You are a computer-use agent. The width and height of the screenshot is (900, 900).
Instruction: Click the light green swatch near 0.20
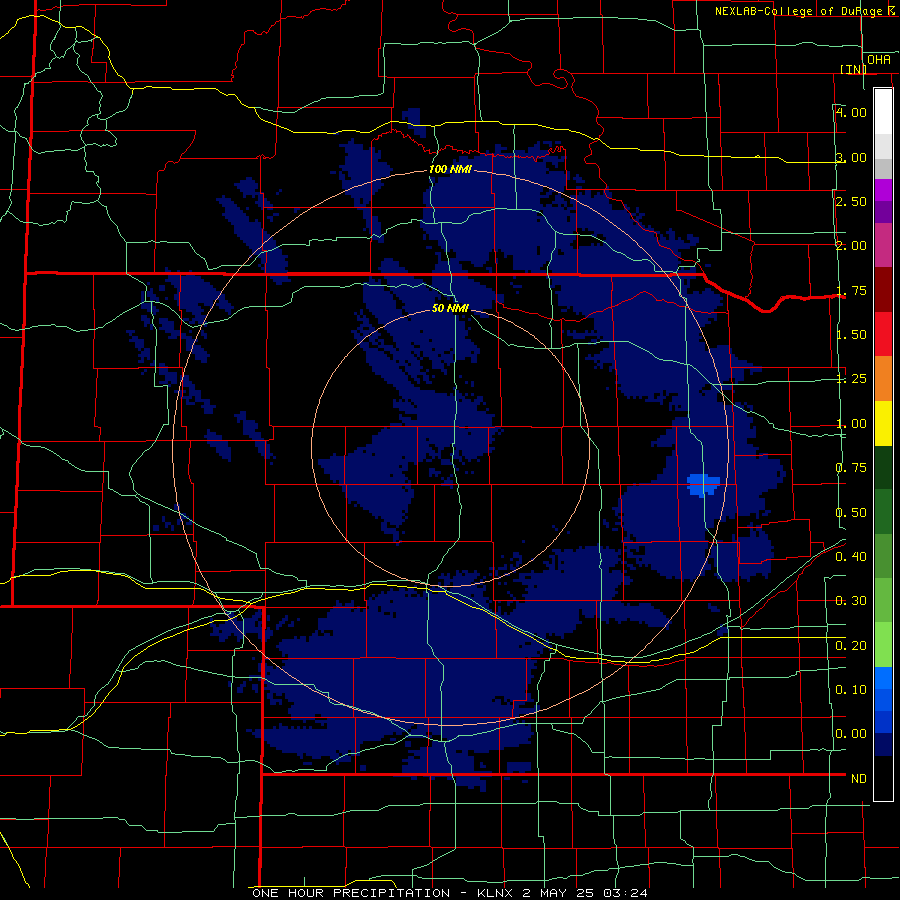[883, 645]
